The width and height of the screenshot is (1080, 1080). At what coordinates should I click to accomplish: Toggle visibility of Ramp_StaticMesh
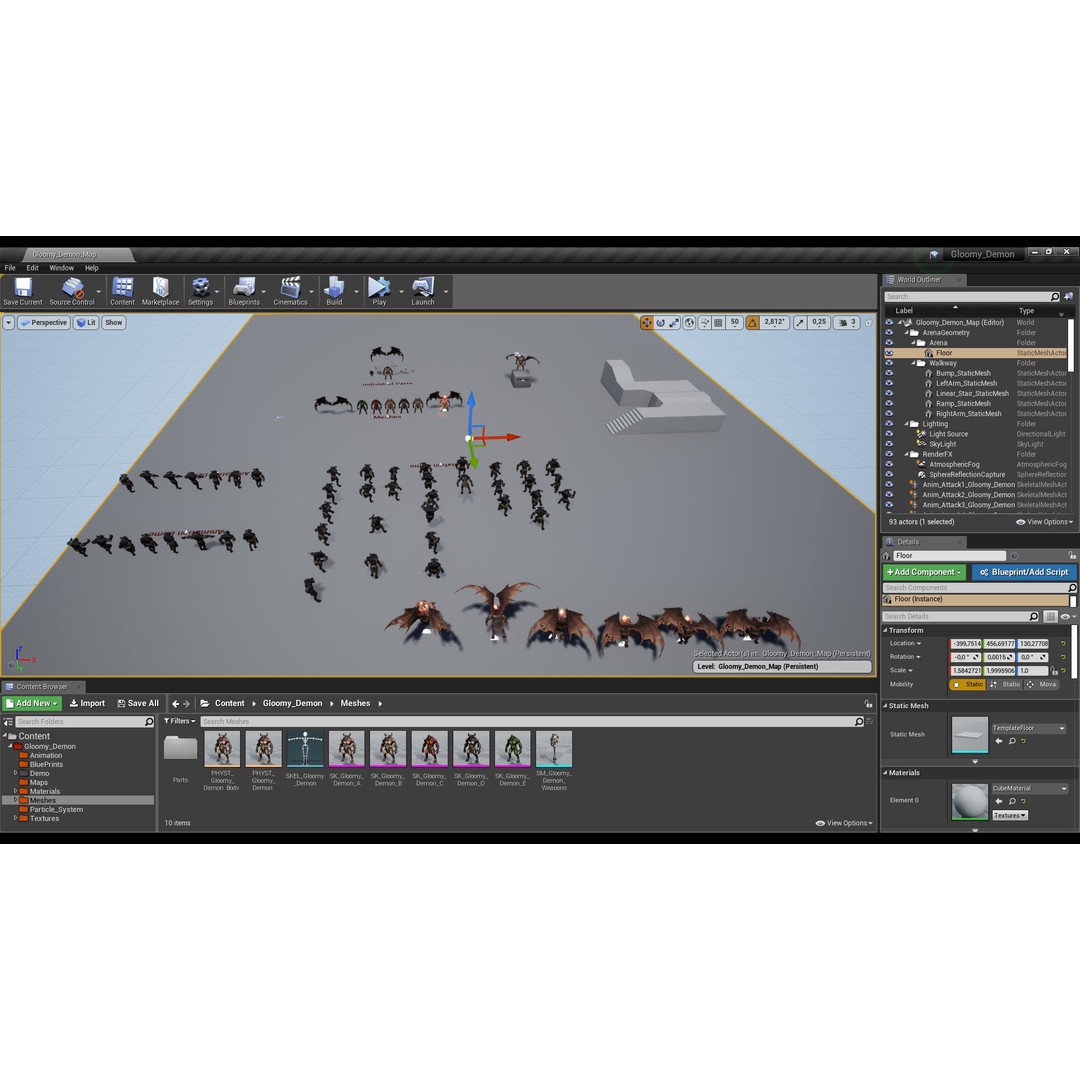pos(889,404)
